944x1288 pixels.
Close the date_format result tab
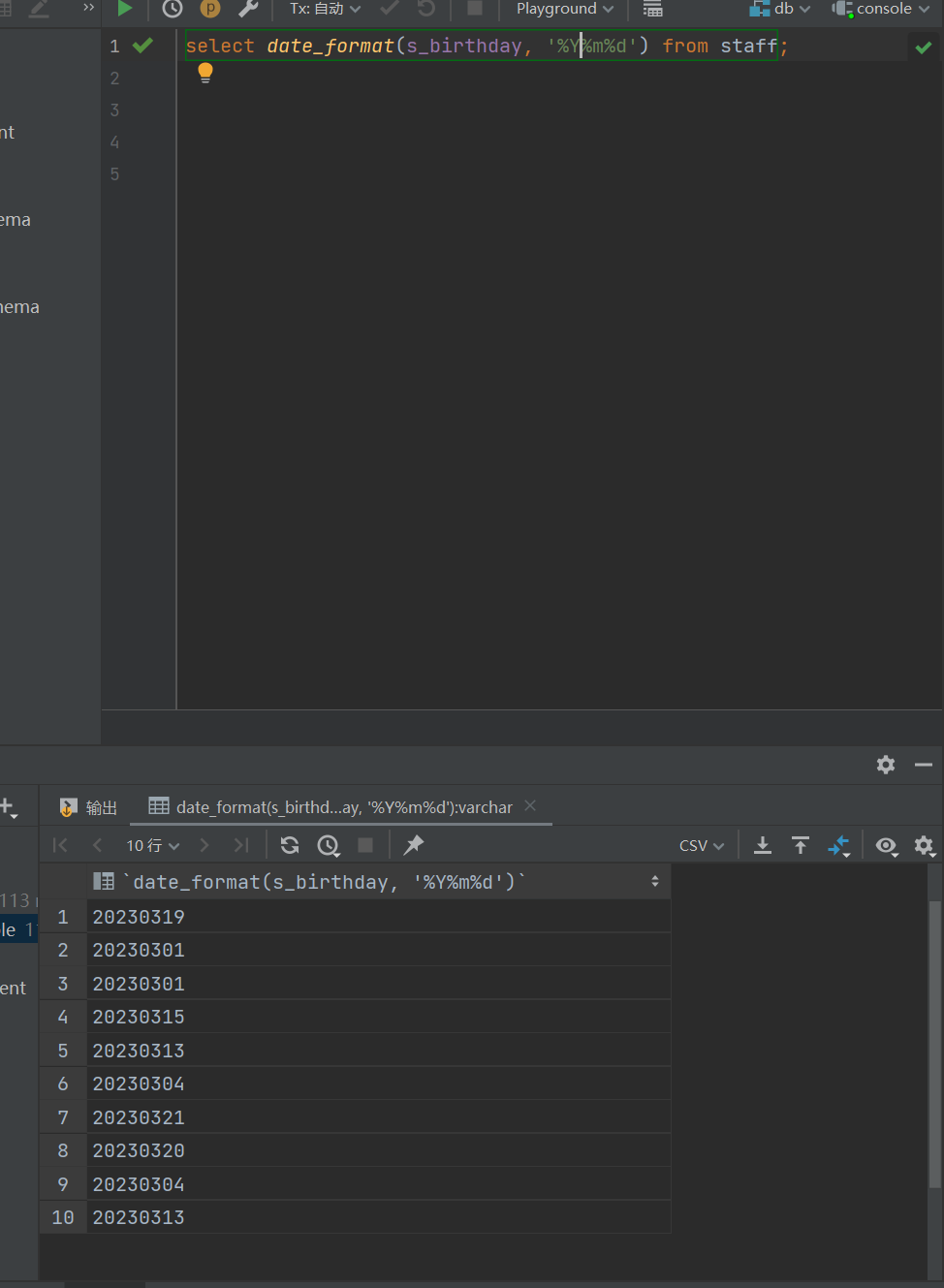click(530, 805)
